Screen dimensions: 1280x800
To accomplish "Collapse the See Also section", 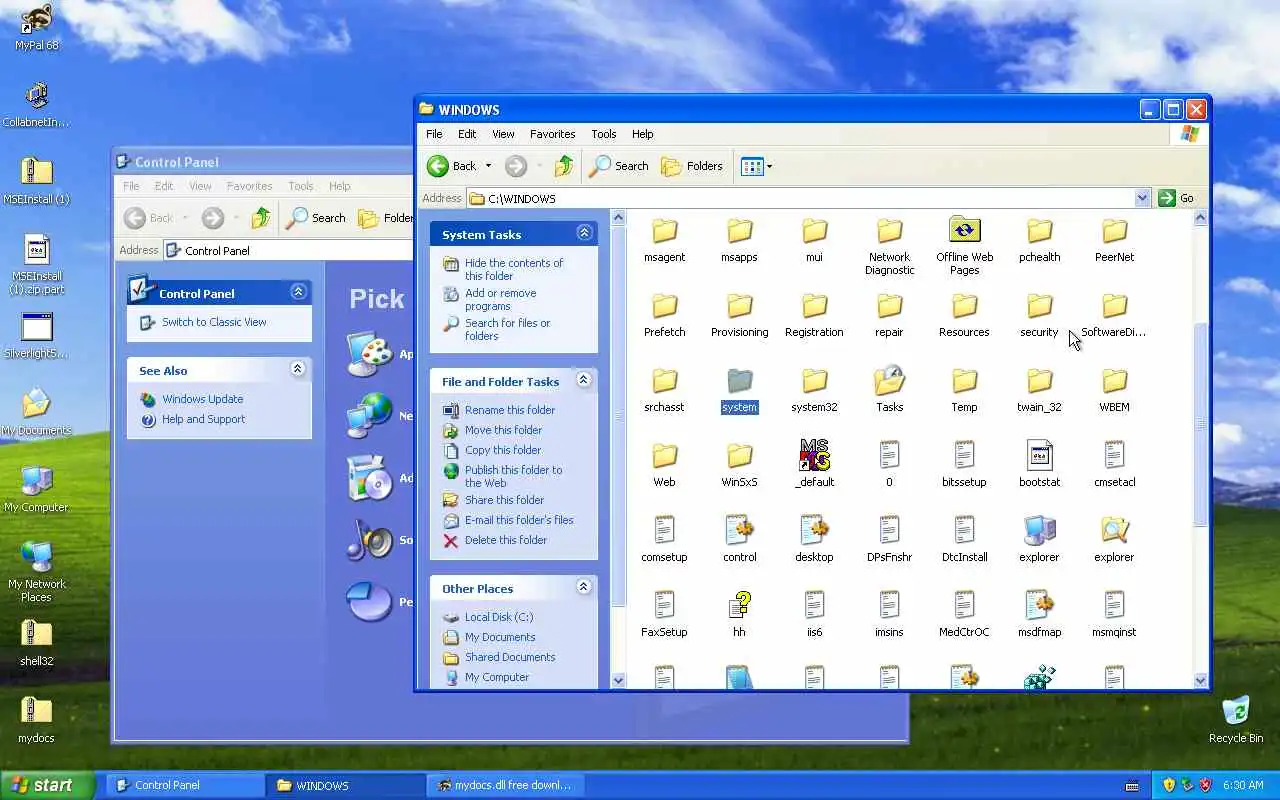I will pyautogui.click(x=298, y=369).
